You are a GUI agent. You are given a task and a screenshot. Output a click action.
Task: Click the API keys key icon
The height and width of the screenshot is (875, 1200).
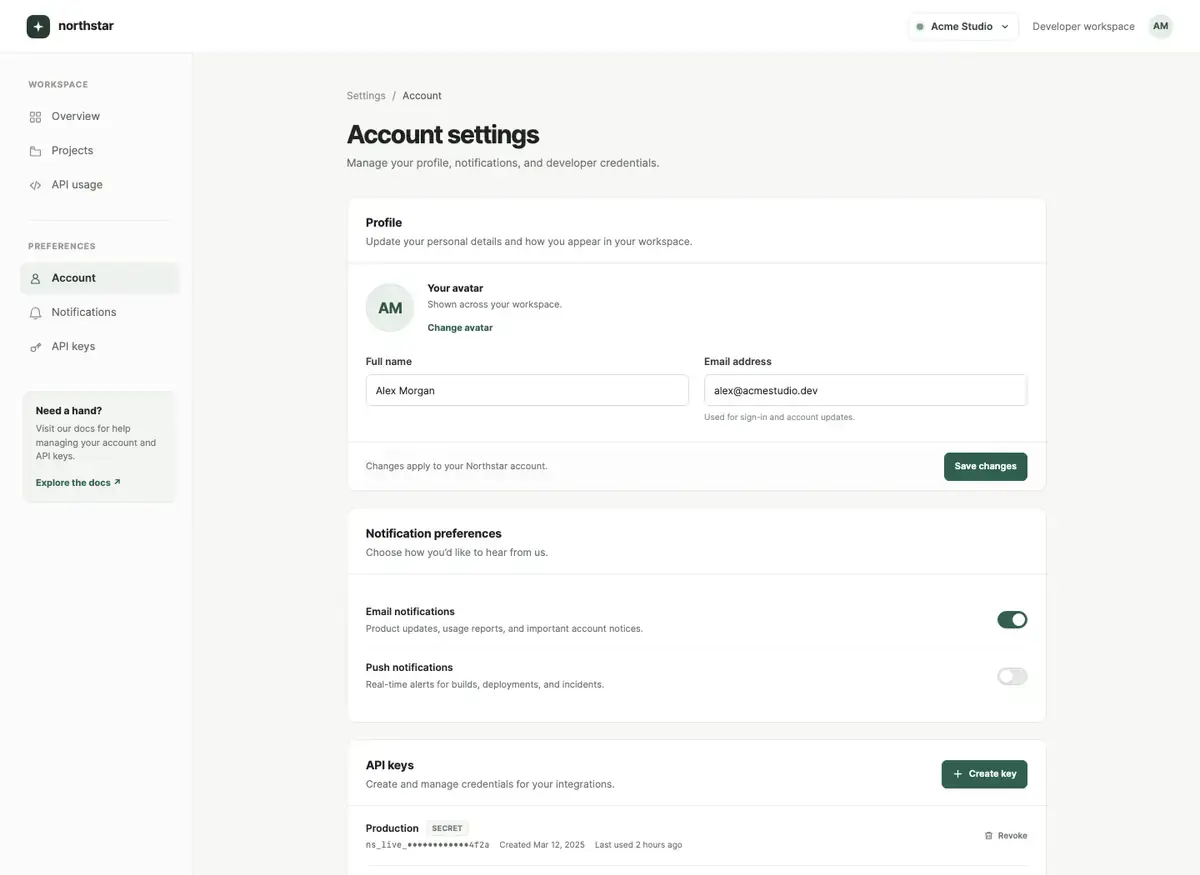click(35, 347)
